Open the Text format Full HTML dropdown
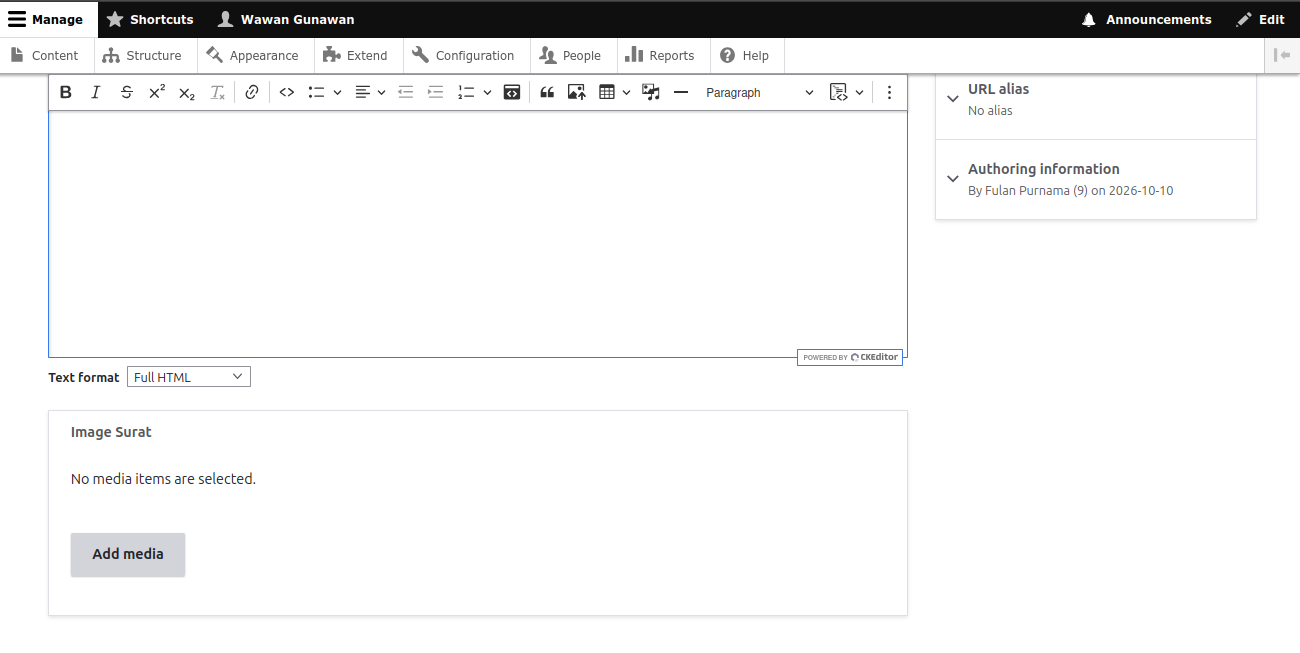Screen dimensions: 1300x653 pos(189,377)
